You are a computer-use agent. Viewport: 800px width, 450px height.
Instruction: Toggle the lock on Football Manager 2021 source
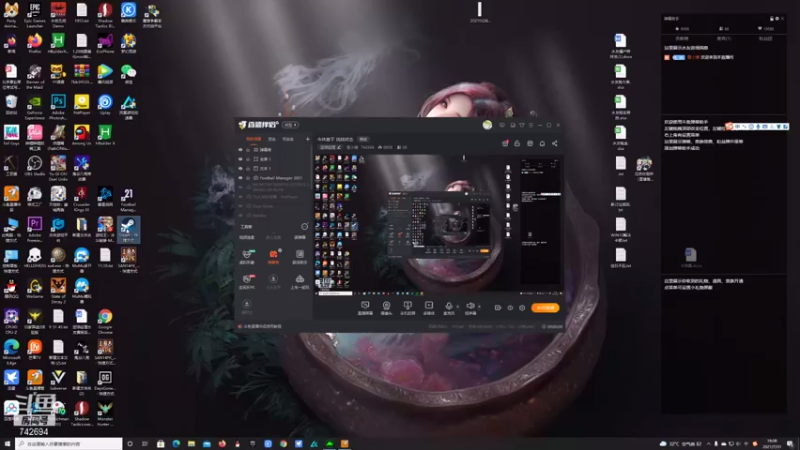(x=248, y=178)
